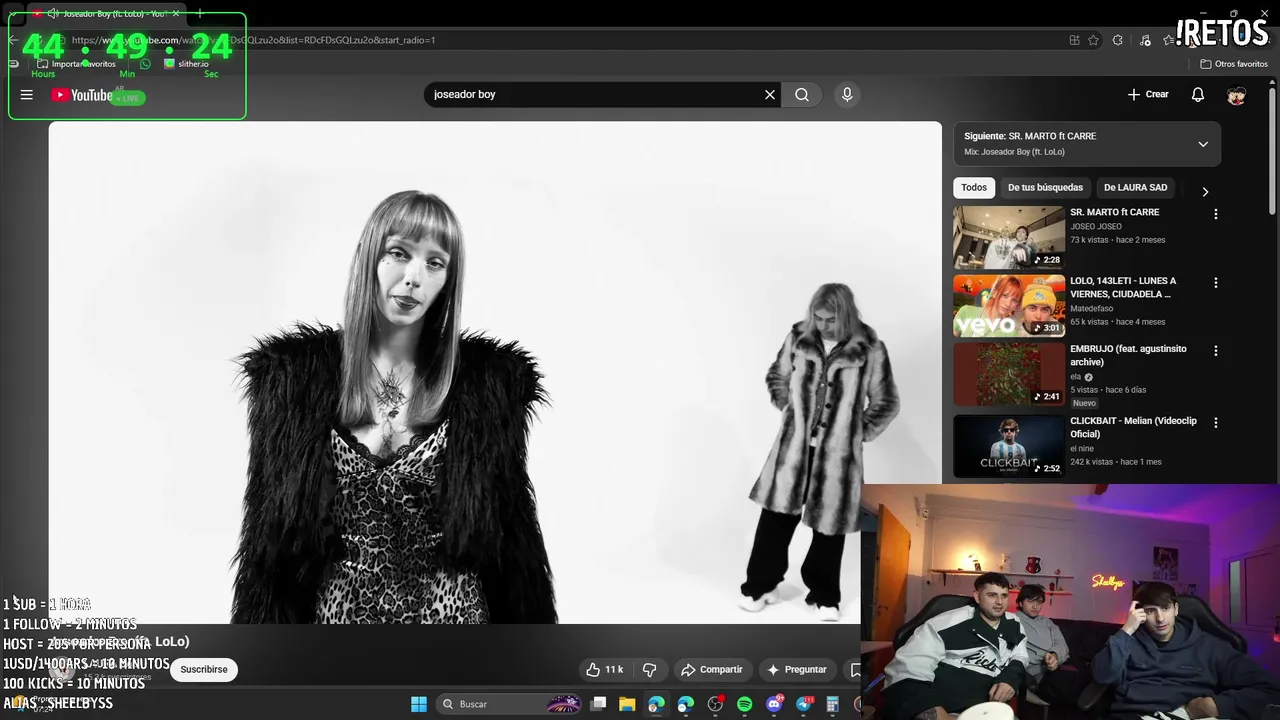
Task: Click the Matedefaso channel name
Action: [1091, 309]
